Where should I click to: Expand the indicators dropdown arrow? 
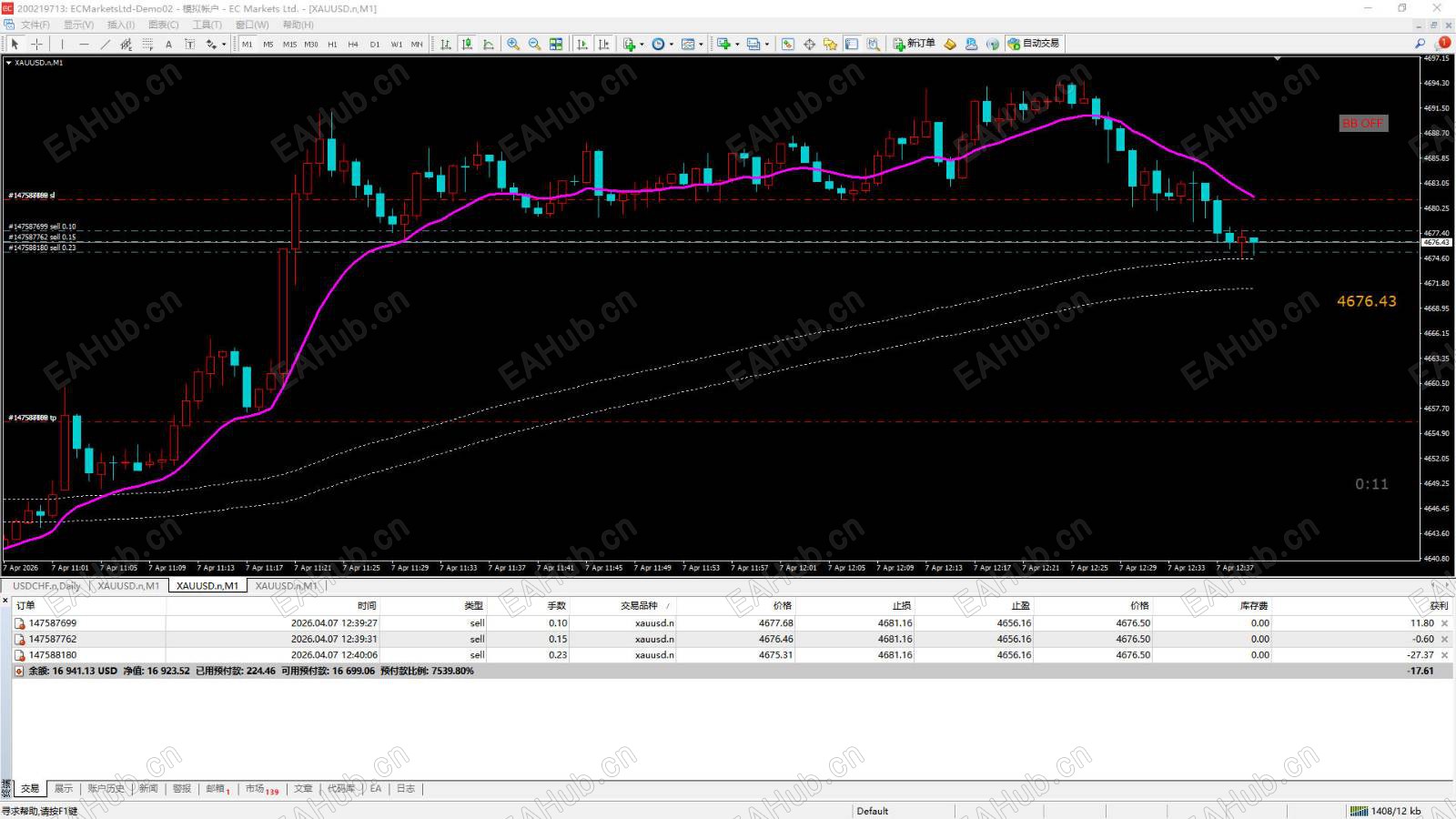(x=642, y=44)
